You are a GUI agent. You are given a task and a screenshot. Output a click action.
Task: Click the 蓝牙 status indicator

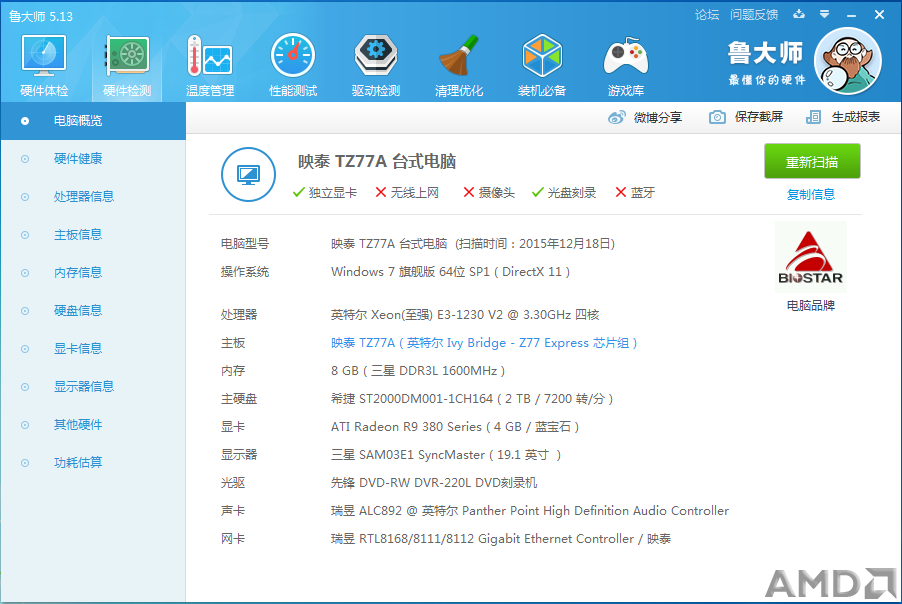[x=635, y=193]
